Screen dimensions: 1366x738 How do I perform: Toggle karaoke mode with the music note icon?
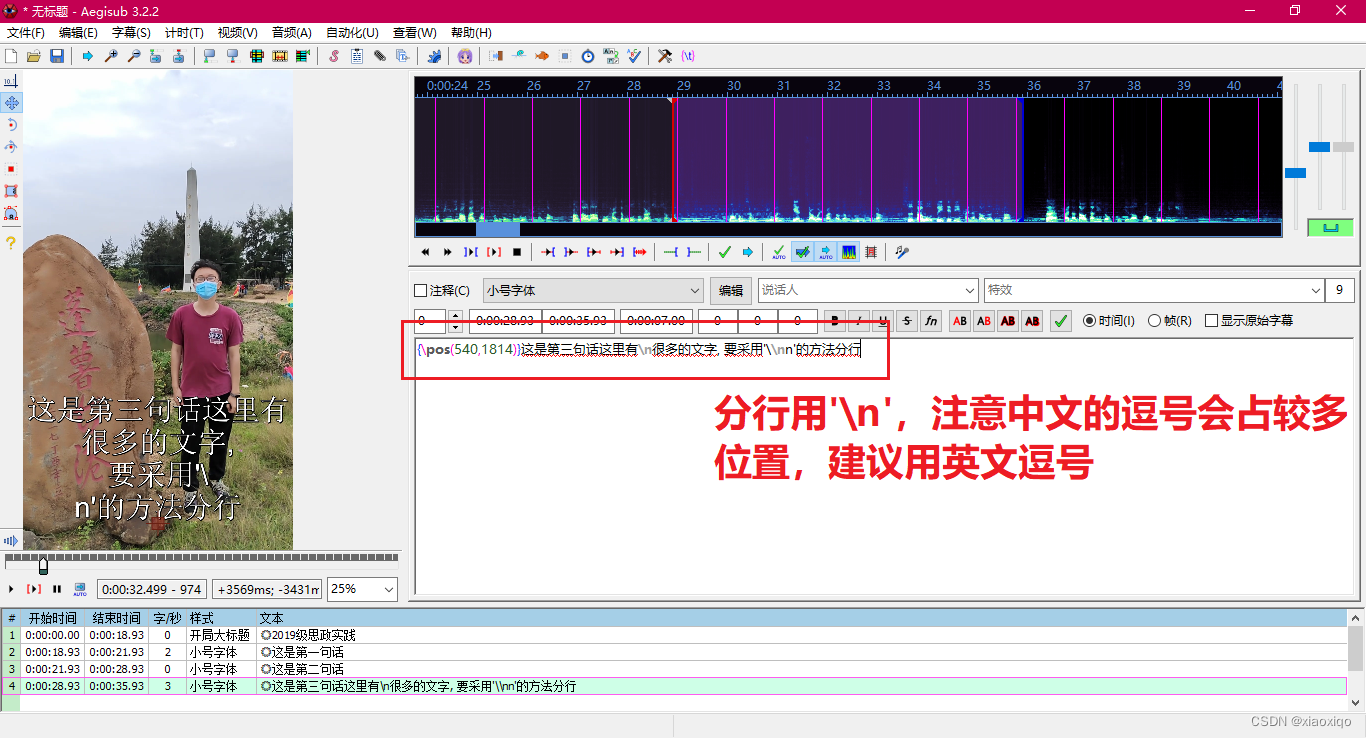click(901, 252)
